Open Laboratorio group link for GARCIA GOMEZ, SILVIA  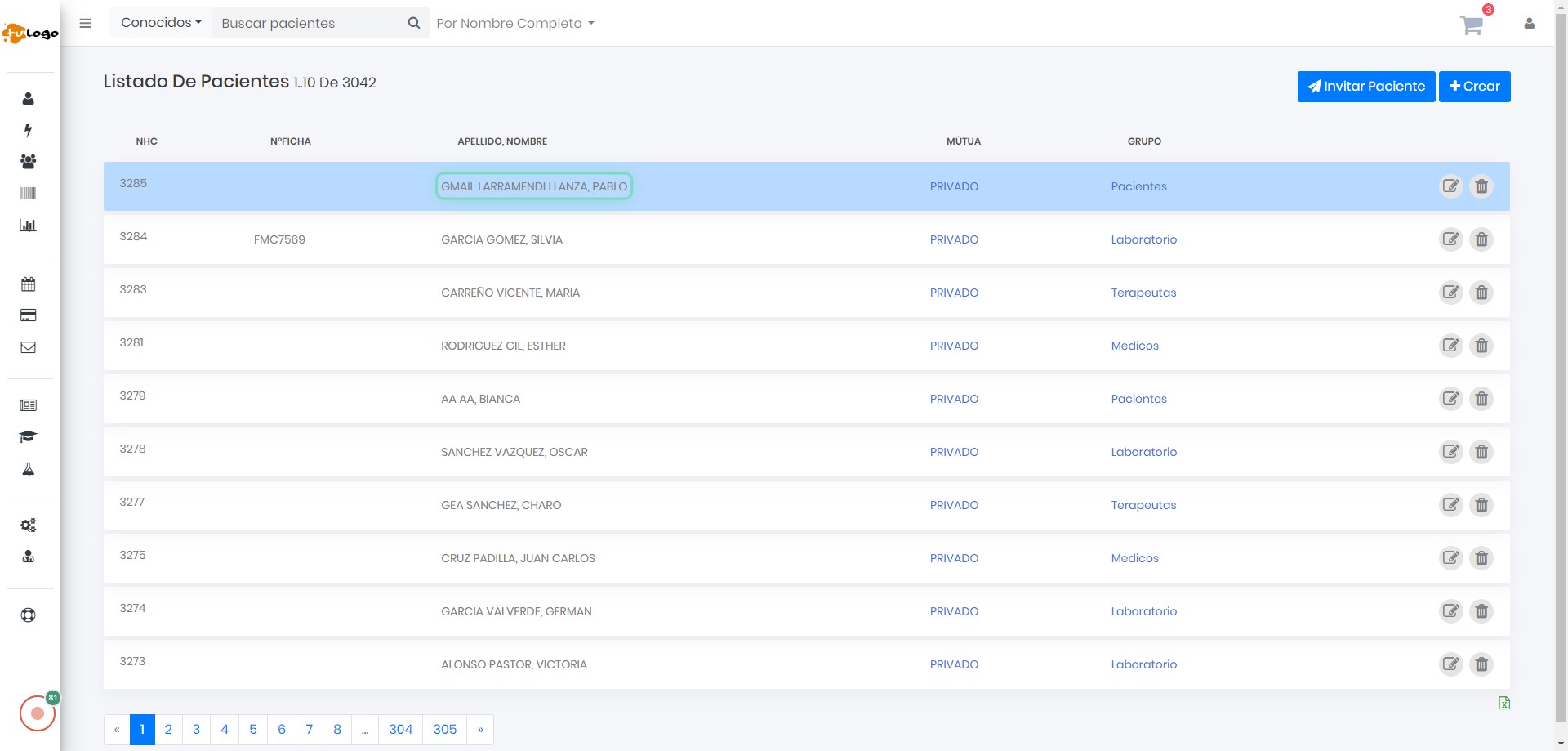click(x=1143, y=239)
